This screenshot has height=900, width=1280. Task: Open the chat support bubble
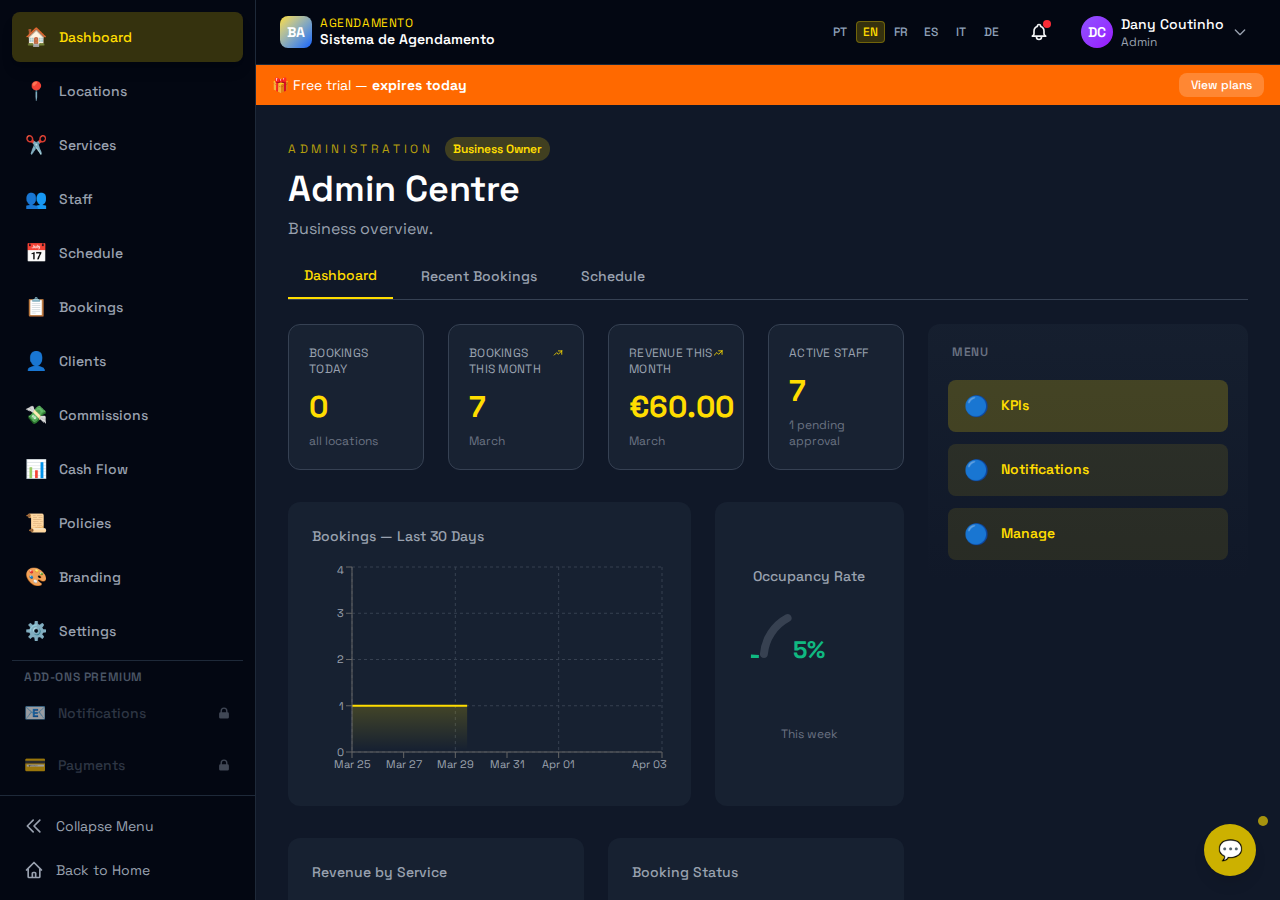1230,850
